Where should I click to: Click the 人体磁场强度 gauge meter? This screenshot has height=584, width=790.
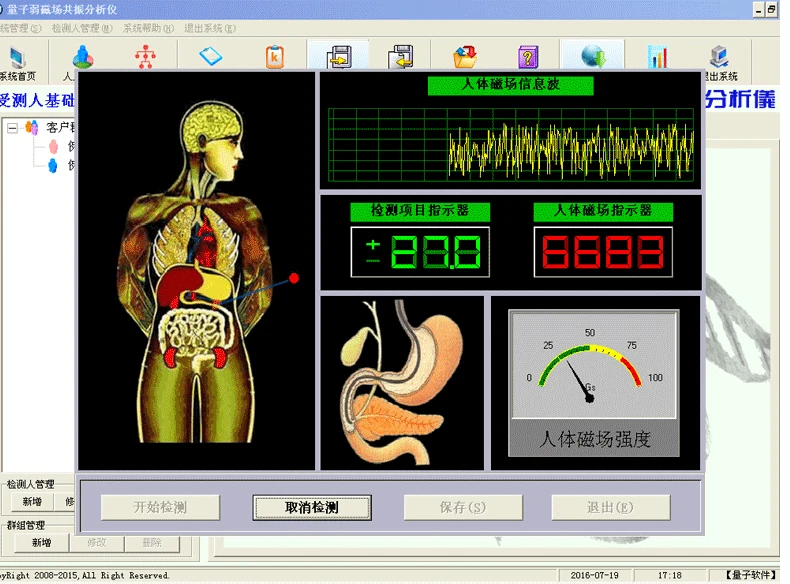pos(594,364)
